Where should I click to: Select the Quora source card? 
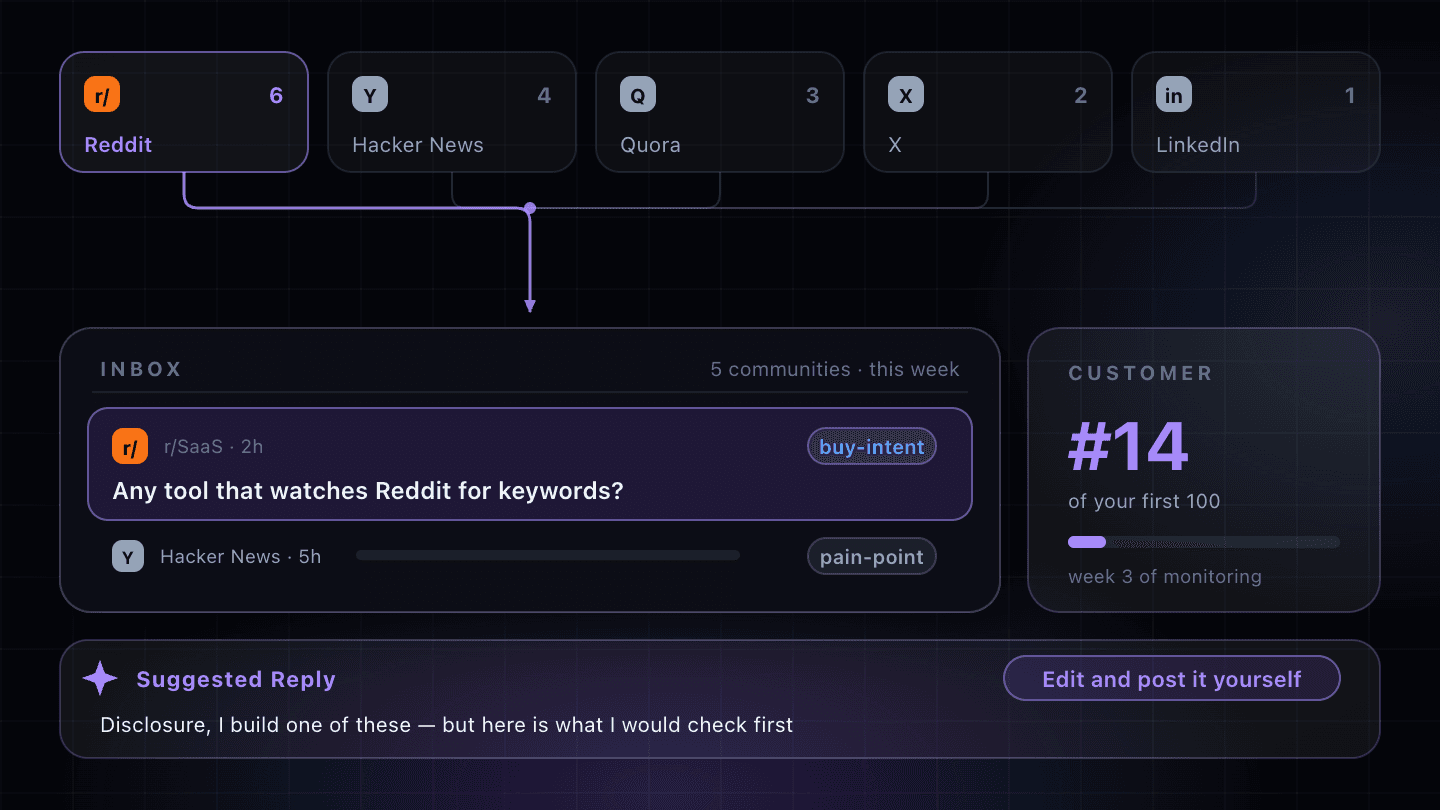click(x=720, y=112)
